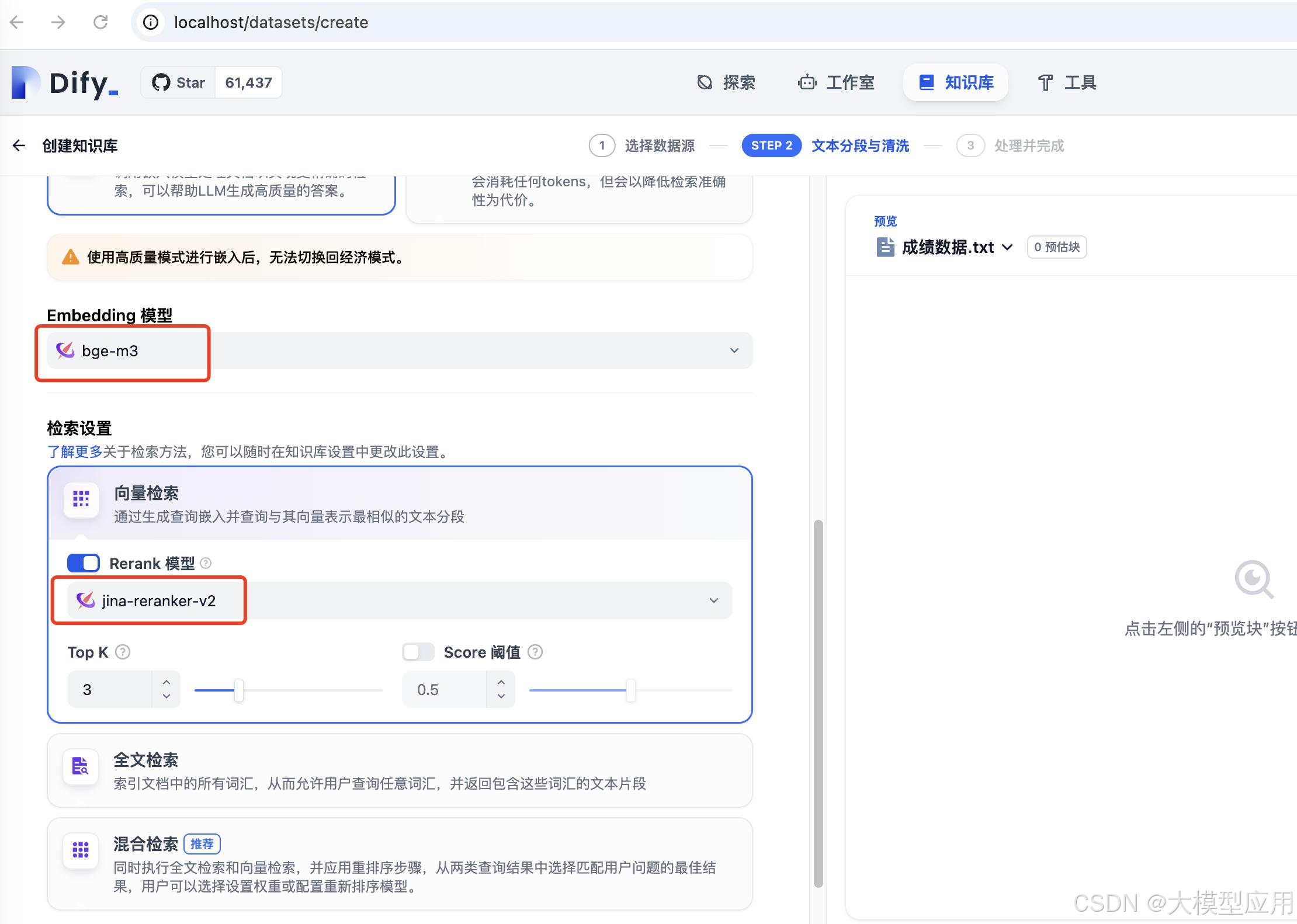Open the Embedding 模型 bge-m3 dropdown
The height and width of the screenshot is (924, 1297).
[x=734, y=350]
